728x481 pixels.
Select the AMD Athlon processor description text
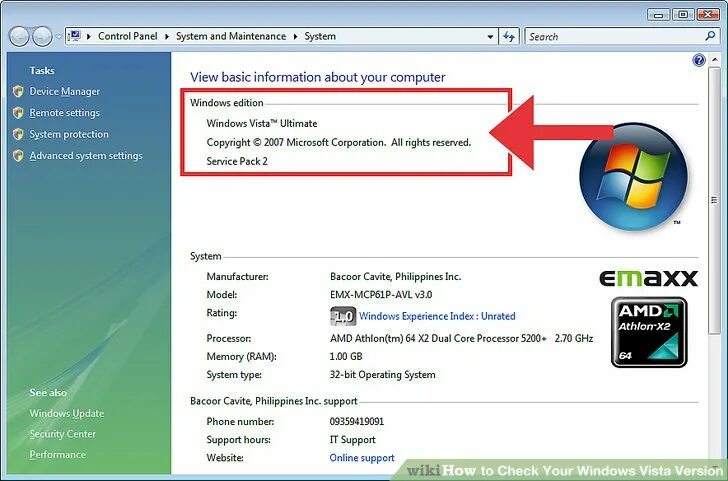461,338
